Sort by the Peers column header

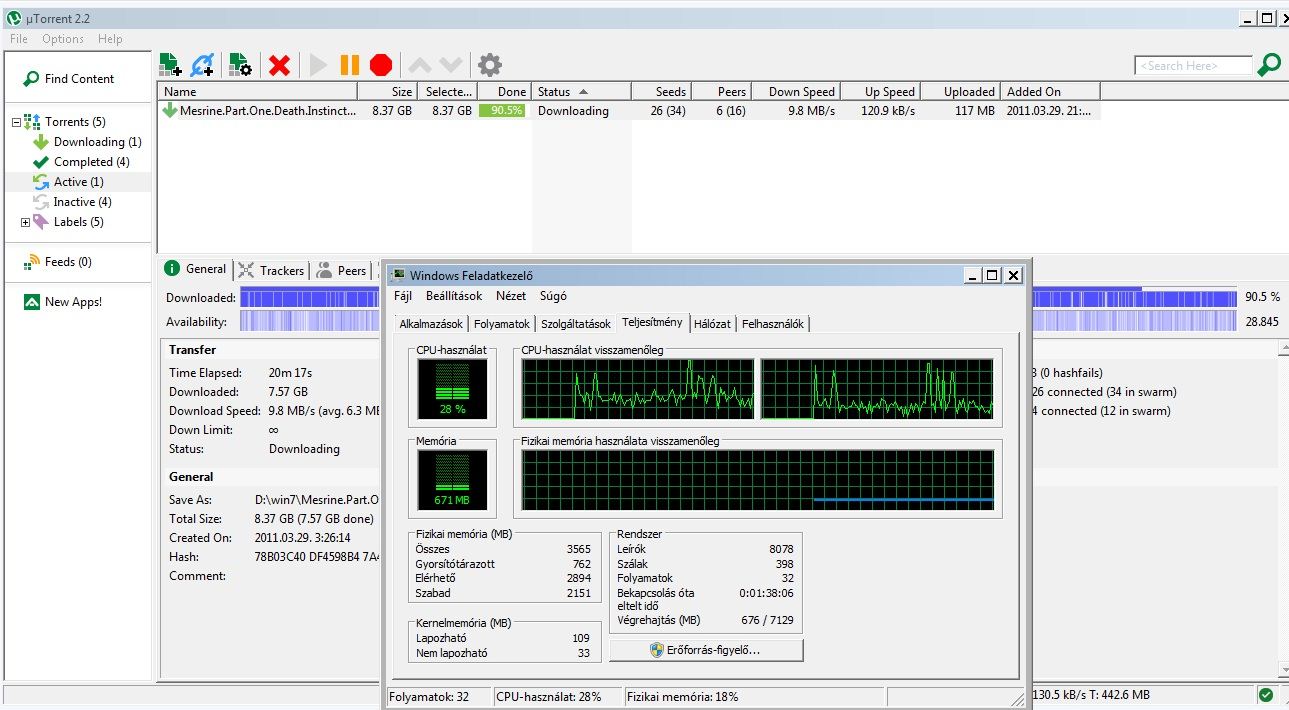(x=721, y=91)
